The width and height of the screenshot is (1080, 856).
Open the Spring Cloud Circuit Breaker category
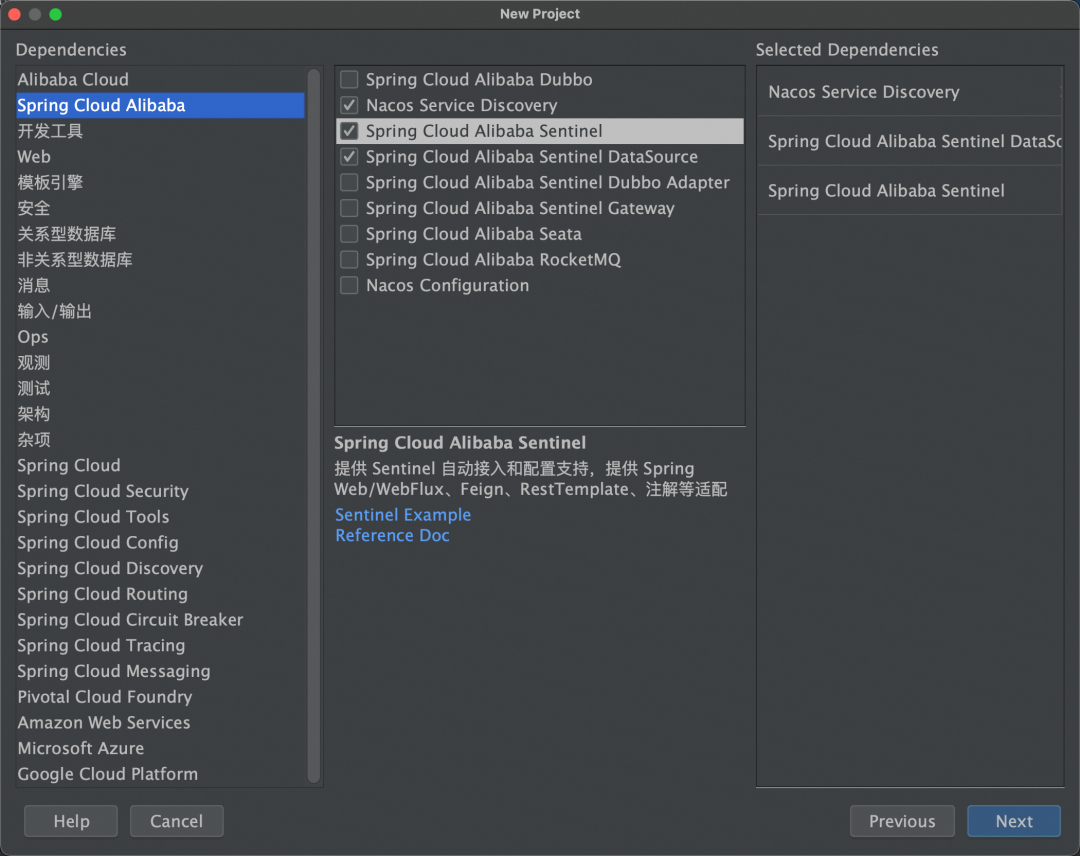(x=130, y=620)
